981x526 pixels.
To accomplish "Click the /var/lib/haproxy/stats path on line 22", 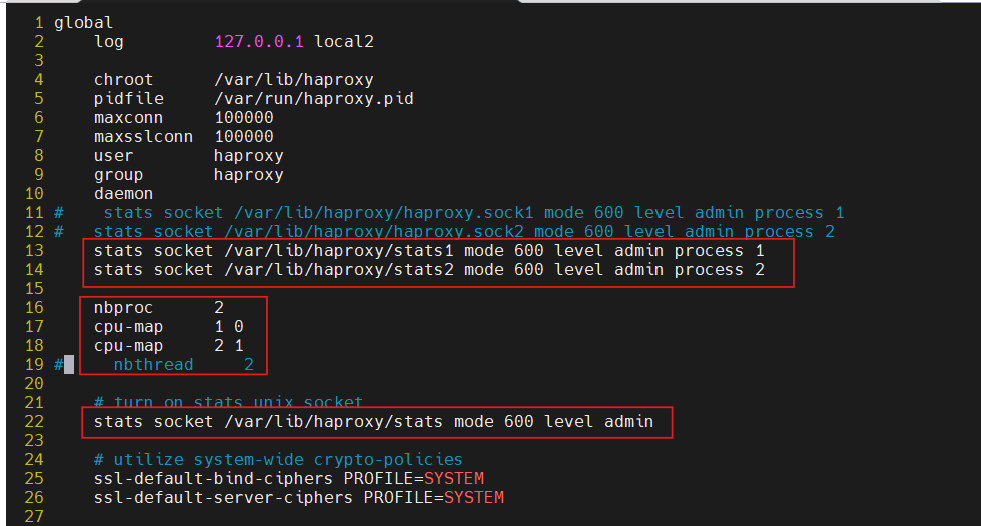I will pyautogui.click(x=334, y=422).
